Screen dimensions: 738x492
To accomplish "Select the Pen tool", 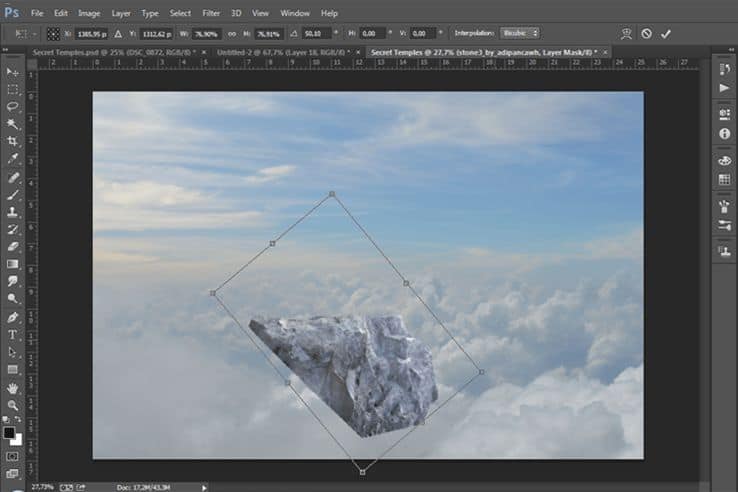I will (x=13, y=317).
